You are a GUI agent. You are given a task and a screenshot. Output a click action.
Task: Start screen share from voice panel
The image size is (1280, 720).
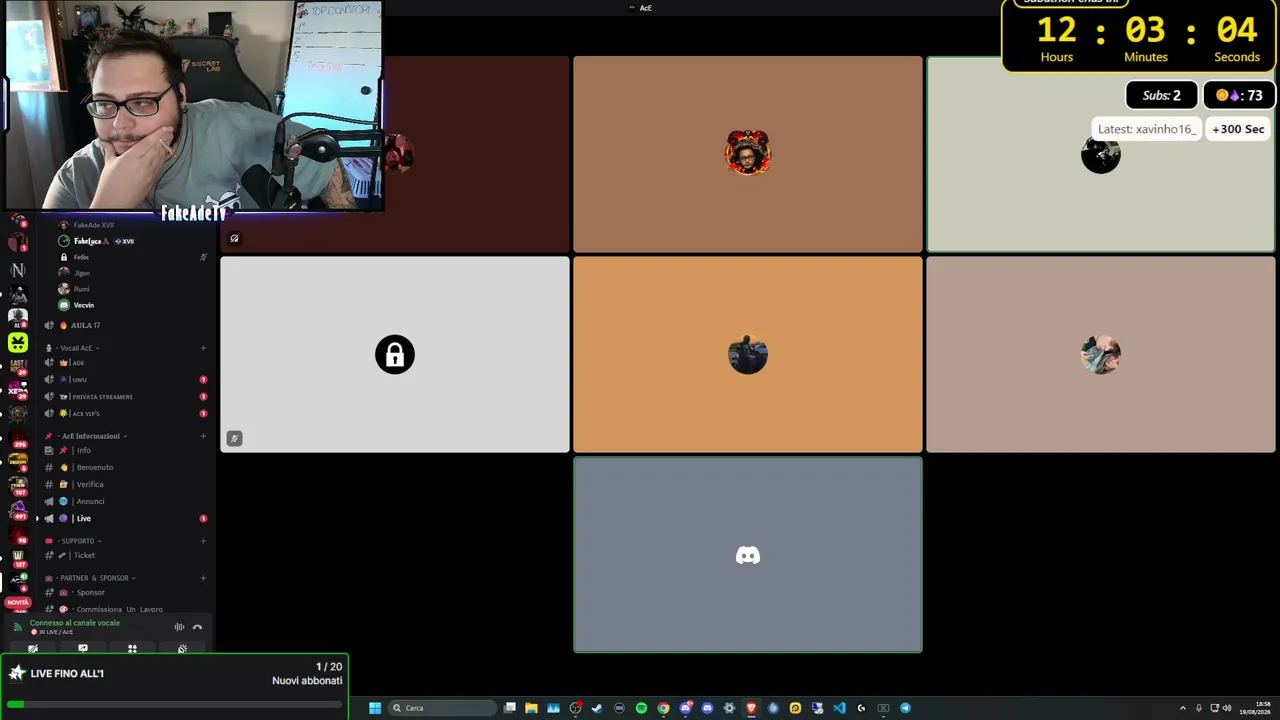tap(83, 648)
